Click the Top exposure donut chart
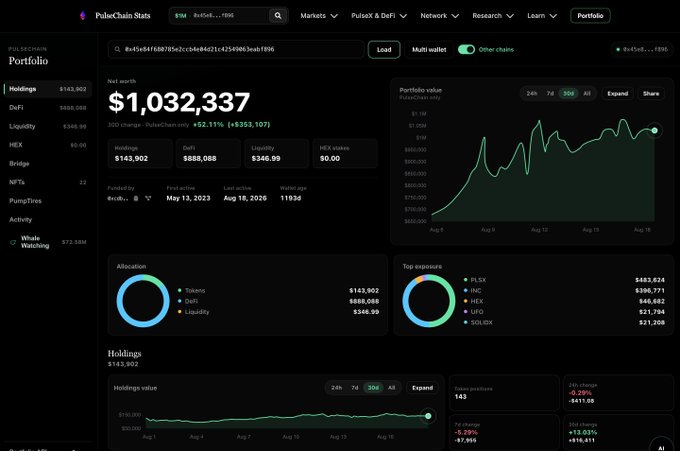The width and height of the screenshot is (680, 451). [x=428, y=301]
